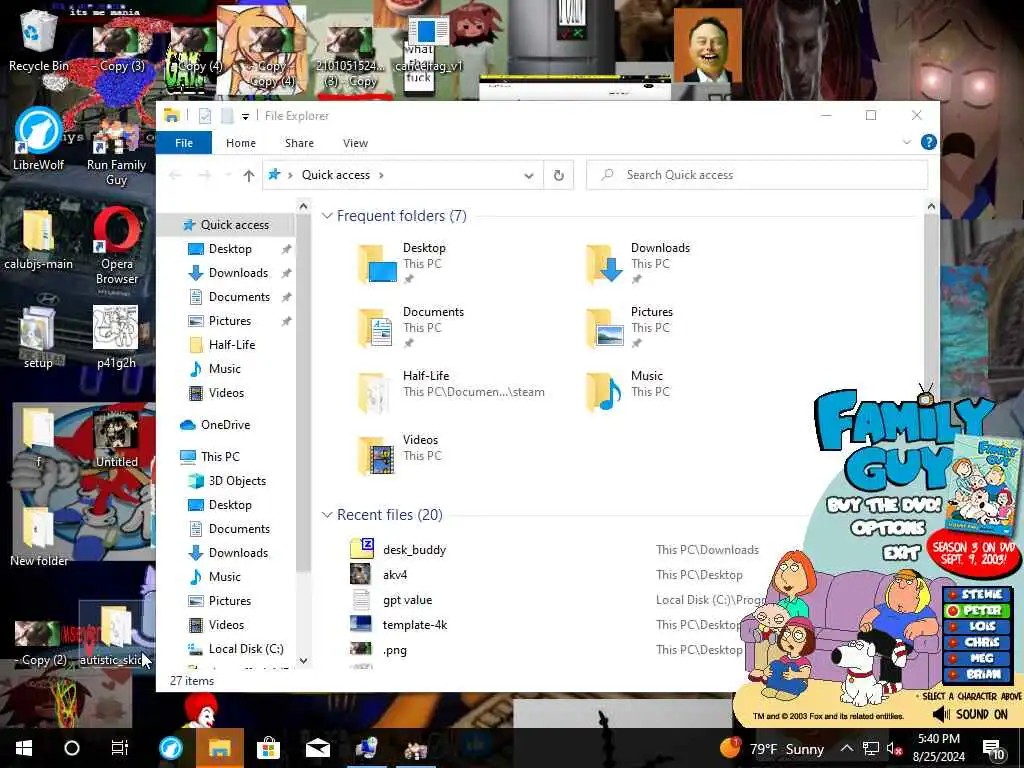Open desk_buddy in Recent files

[x=414, y=550]
